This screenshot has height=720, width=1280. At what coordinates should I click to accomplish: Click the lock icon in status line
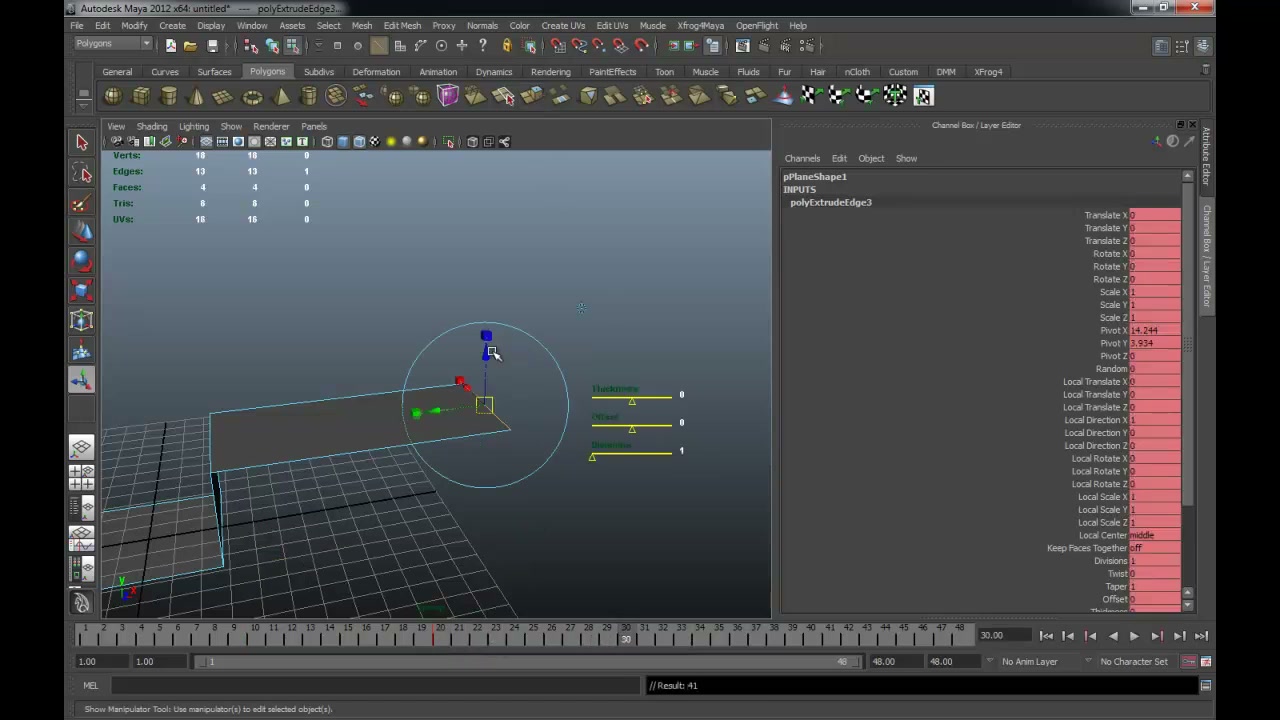tap(507, 45)
